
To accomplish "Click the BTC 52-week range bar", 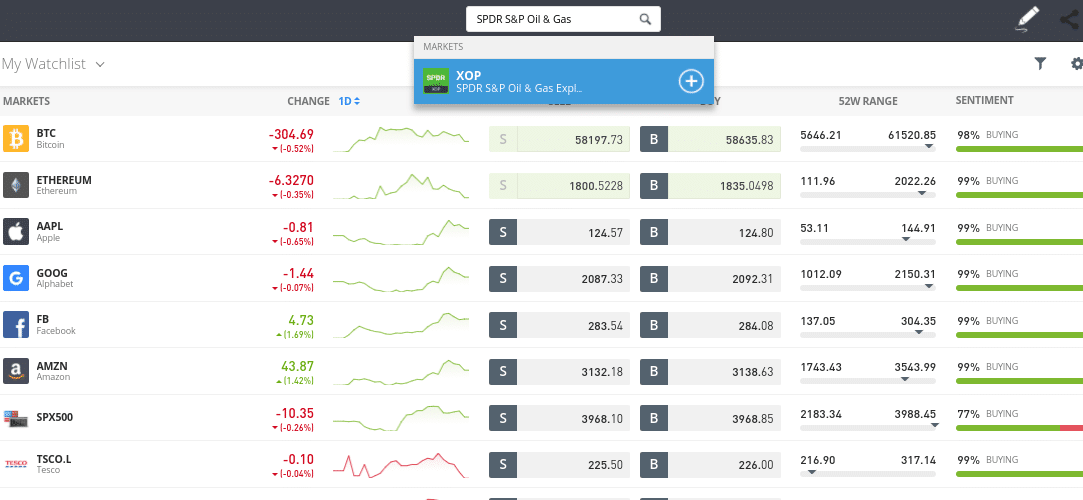I will tap(868, 148).
